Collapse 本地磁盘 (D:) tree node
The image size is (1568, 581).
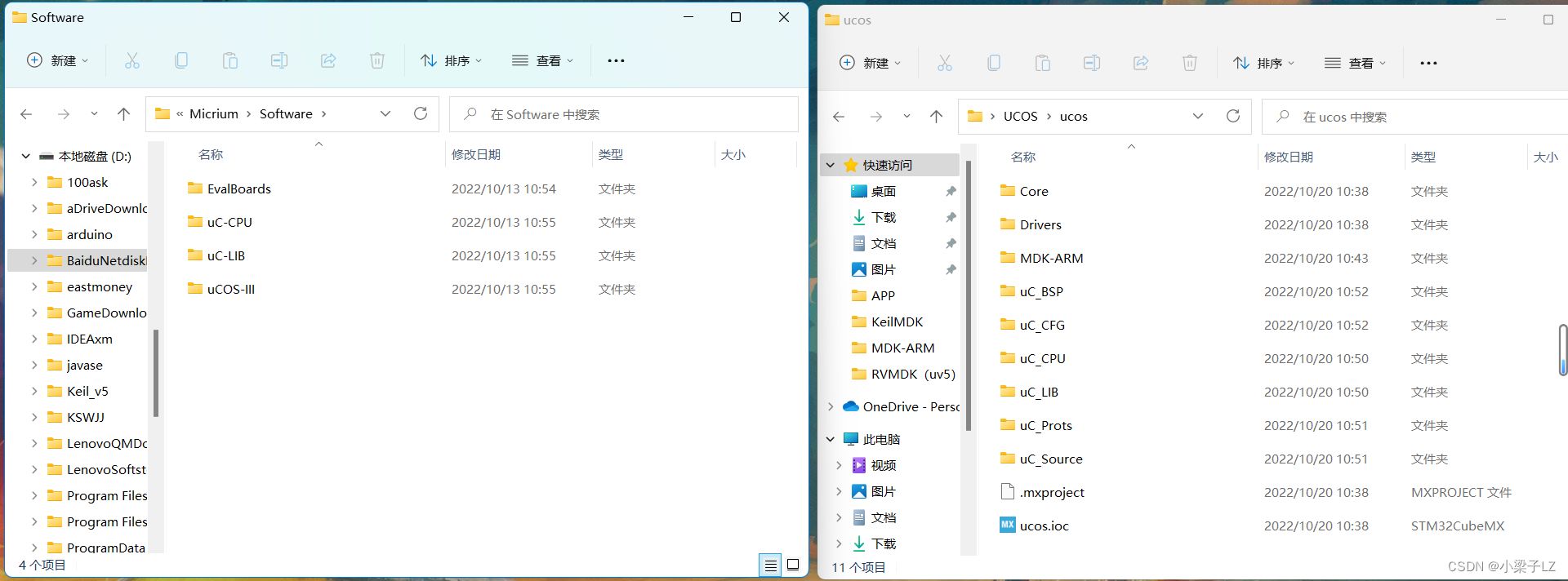[x=26, y=156]
